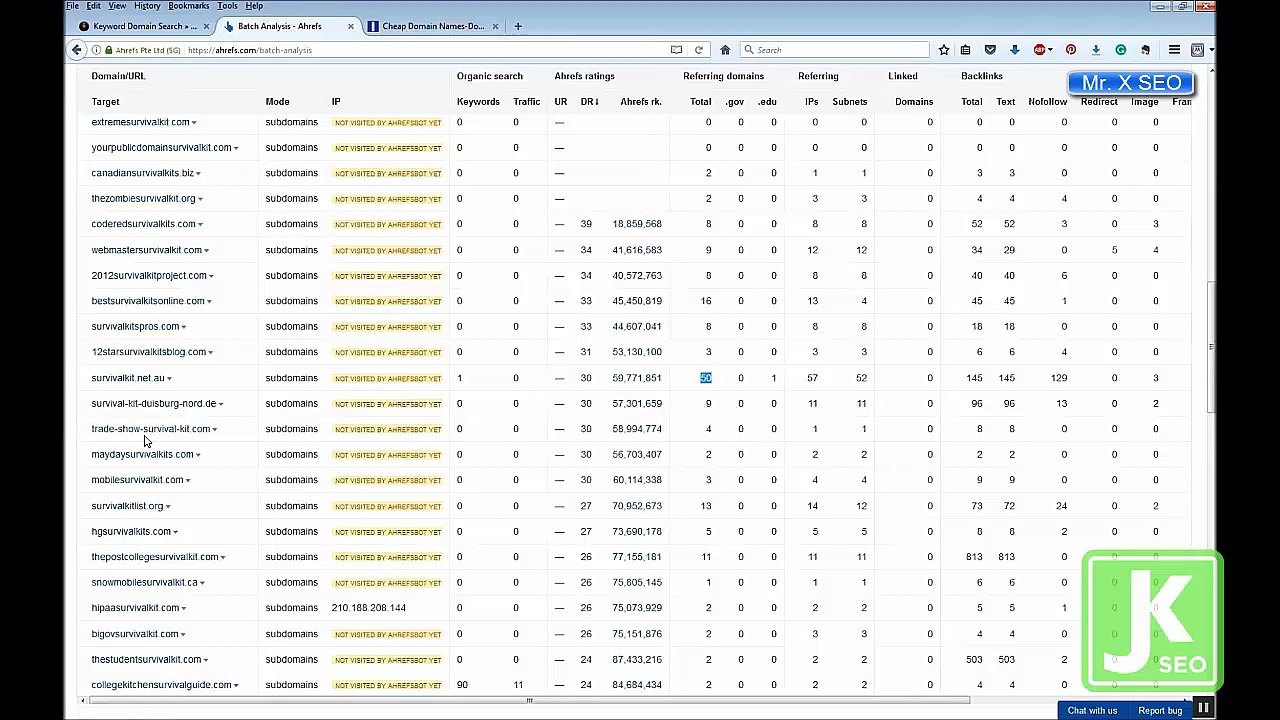The height and width of the screenshot is (720, 1280).
Task: Open the Grammarly extension icon
Action: (1121, 50)
